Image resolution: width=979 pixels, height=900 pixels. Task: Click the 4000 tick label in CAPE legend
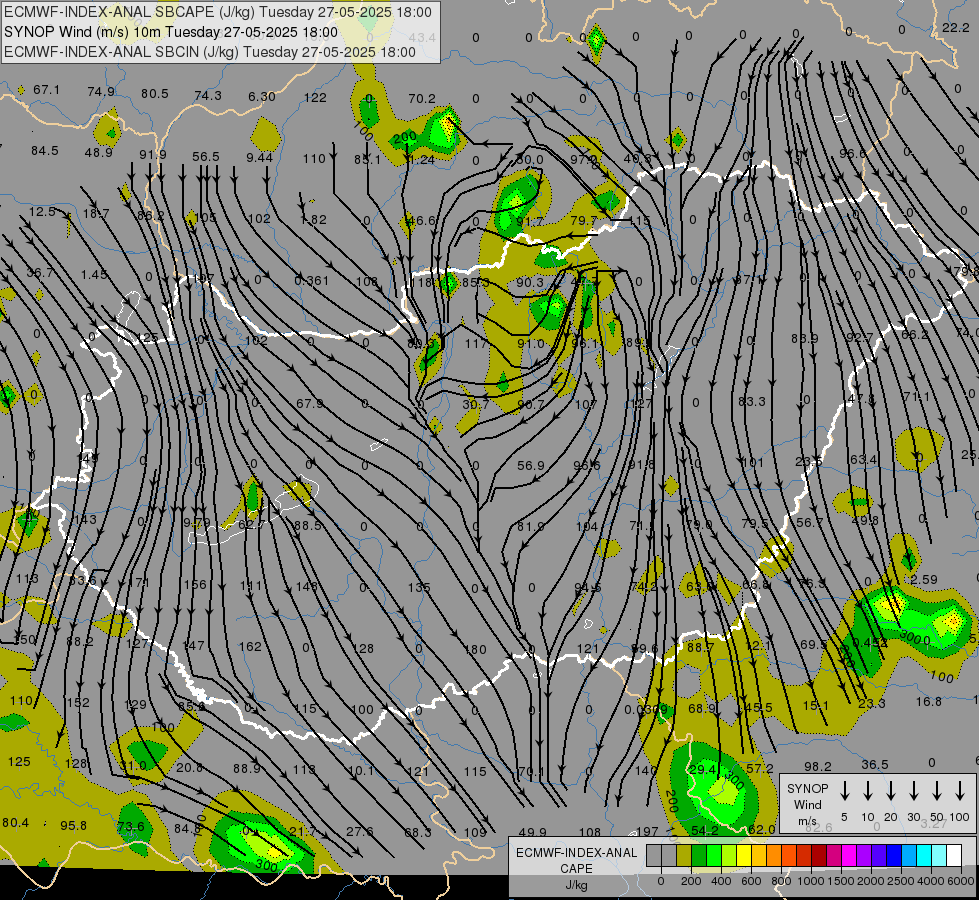931,881
